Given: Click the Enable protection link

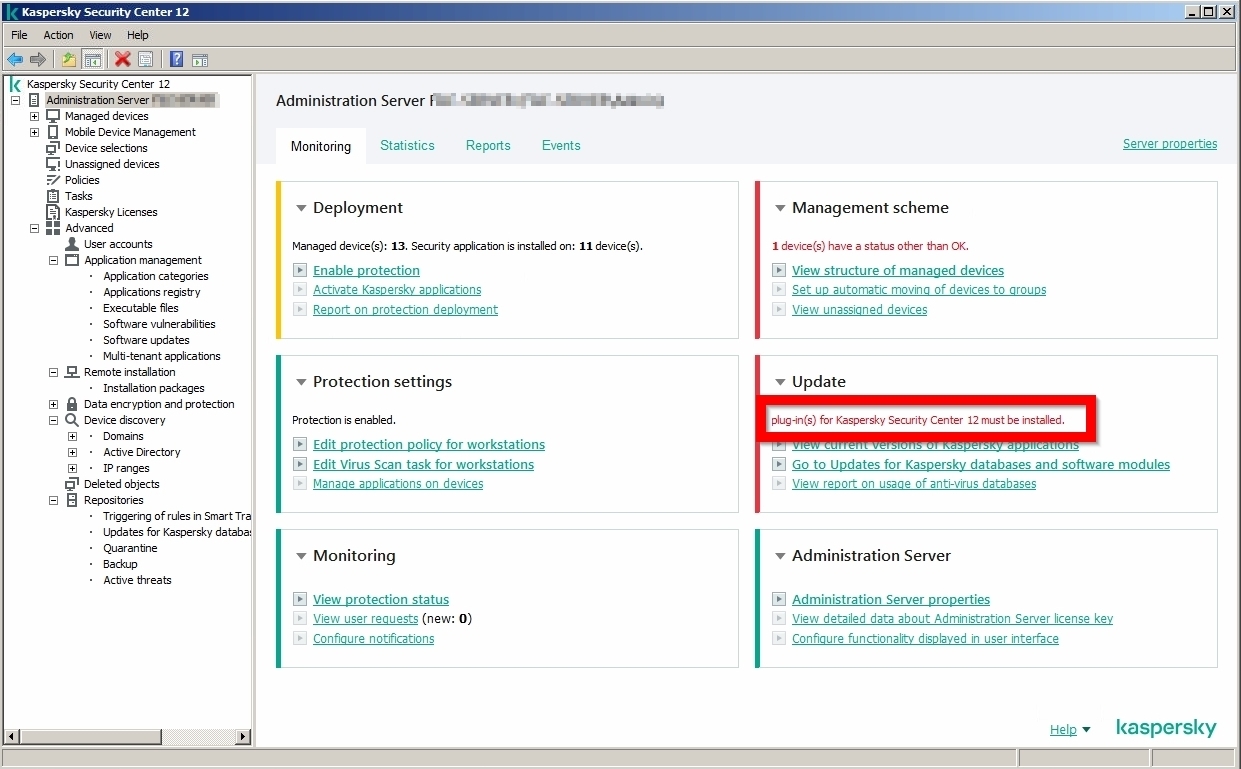Looking at the screenshot, I should [x=366, y=271].
